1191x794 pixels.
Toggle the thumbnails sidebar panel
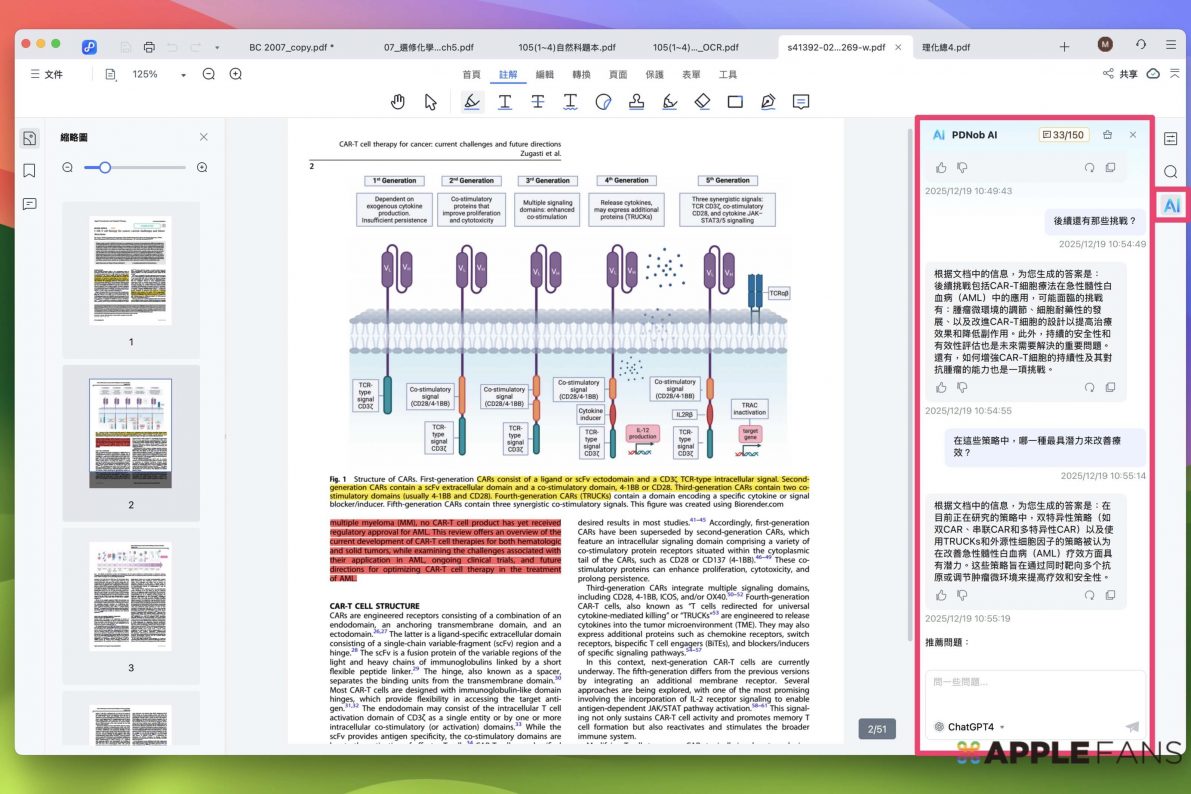30,138
